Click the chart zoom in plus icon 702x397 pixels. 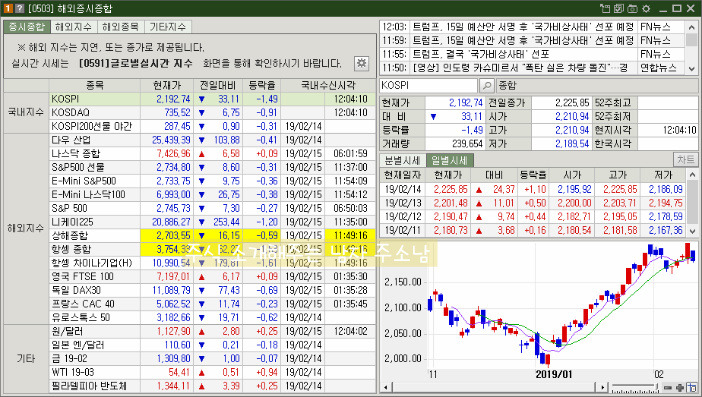pos(680,388)
